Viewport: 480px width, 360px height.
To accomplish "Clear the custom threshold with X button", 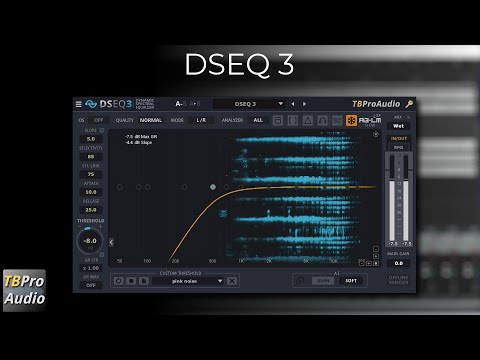I will click(232, 281).
